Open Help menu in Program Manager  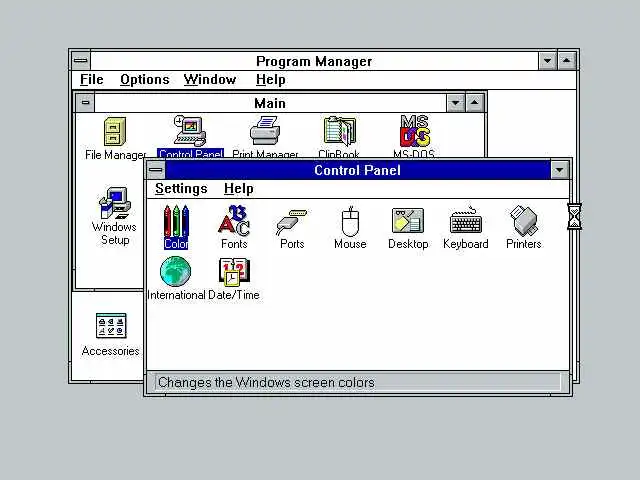[x=271, y=80]
